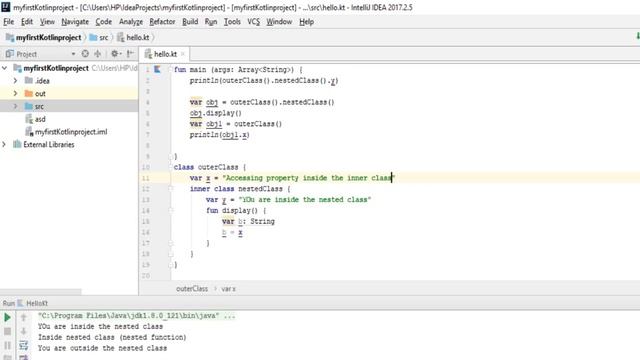
Task: Open the Run menu
Action: tap(211, 22)
